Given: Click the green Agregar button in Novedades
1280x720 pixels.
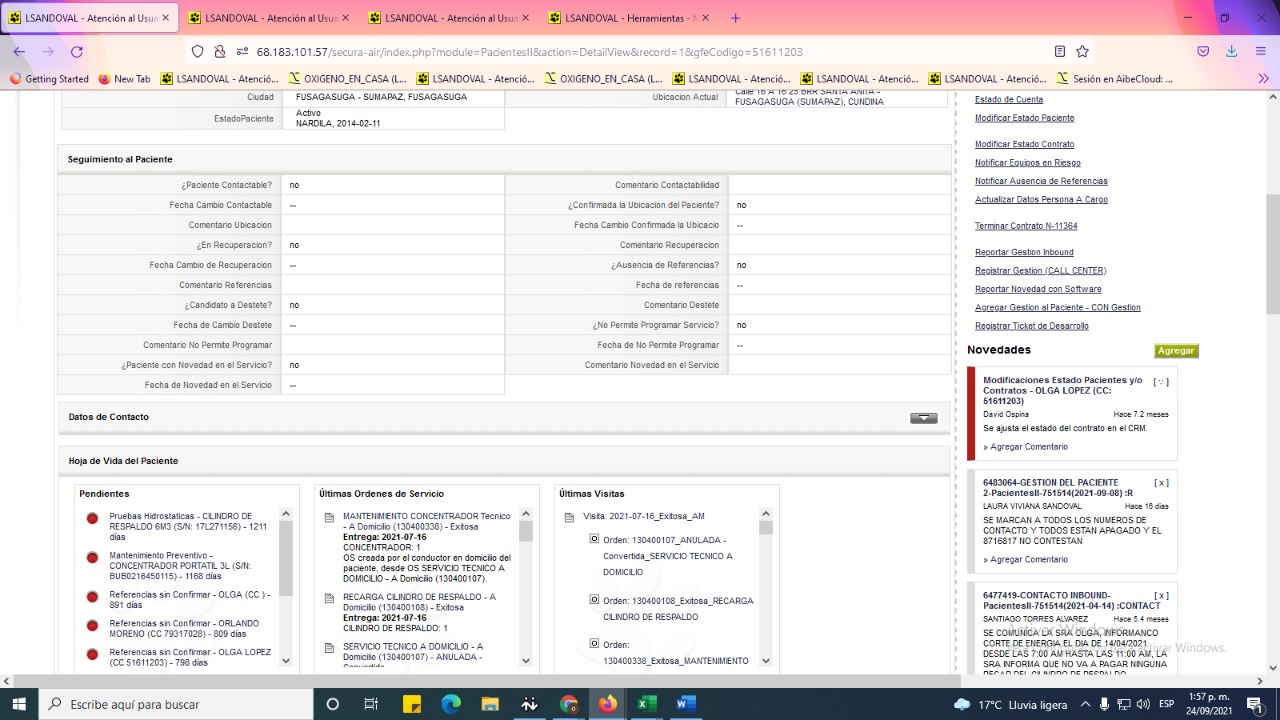Looking at the screenshot, I should click(x=1176, y=351).
